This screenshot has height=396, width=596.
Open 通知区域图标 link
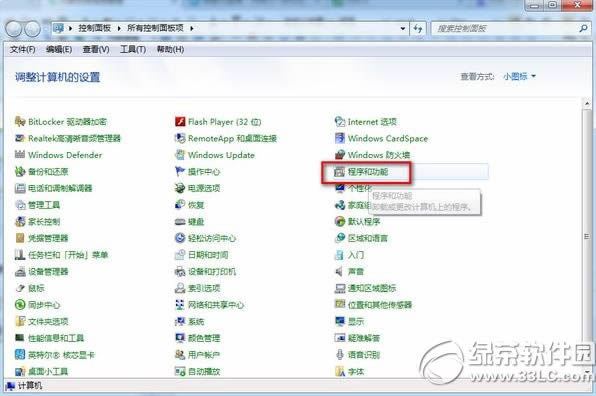[372, 288]
